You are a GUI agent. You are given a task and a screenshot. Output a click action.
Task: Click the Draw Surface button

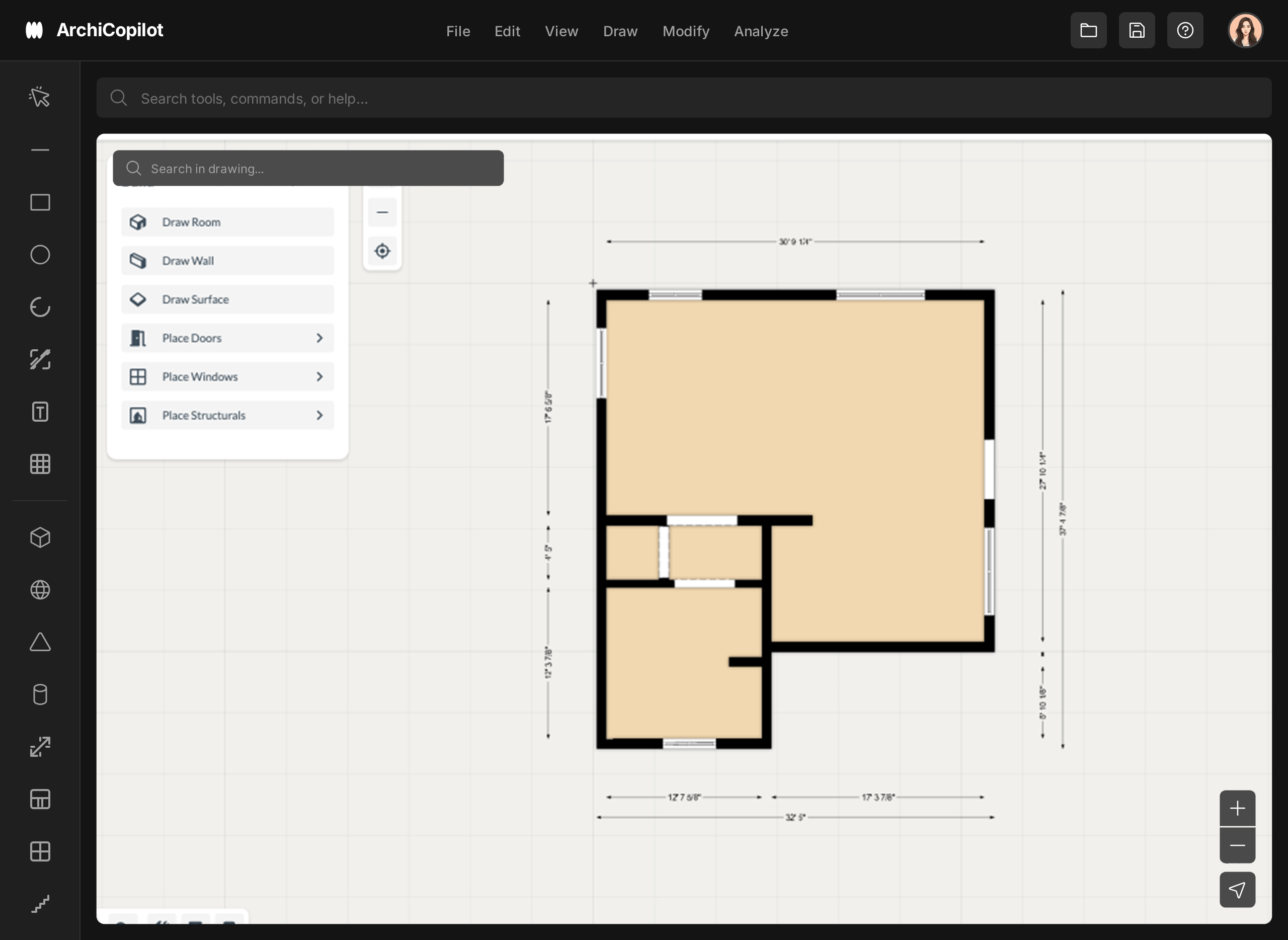tap(227, 299)
